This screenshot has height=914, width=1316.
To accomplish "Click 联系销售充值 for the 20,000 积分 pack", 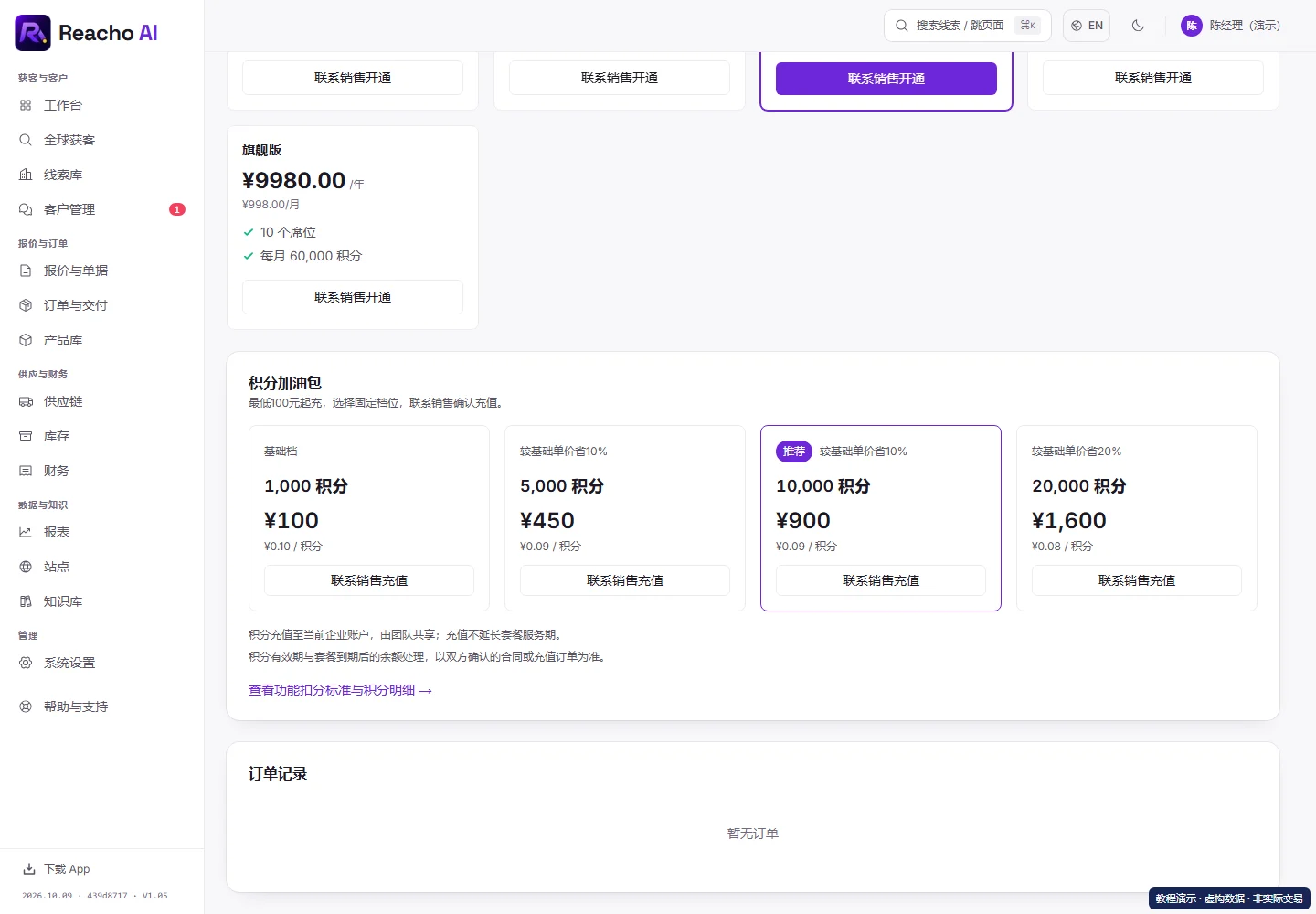I will 1137,580.
